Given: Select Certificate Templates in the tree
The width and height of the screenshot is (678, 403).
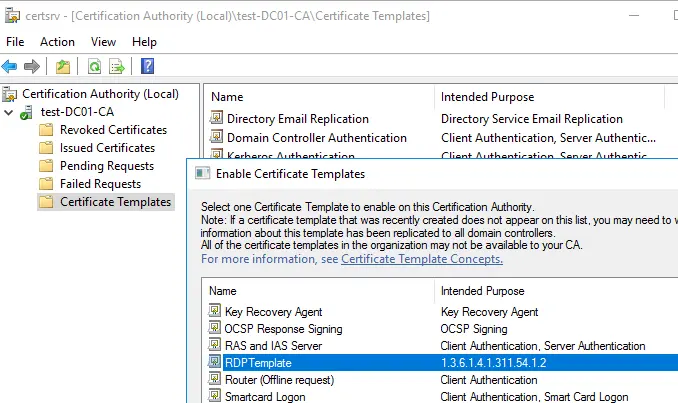Looking at the screenshot, I should [115, 202].
